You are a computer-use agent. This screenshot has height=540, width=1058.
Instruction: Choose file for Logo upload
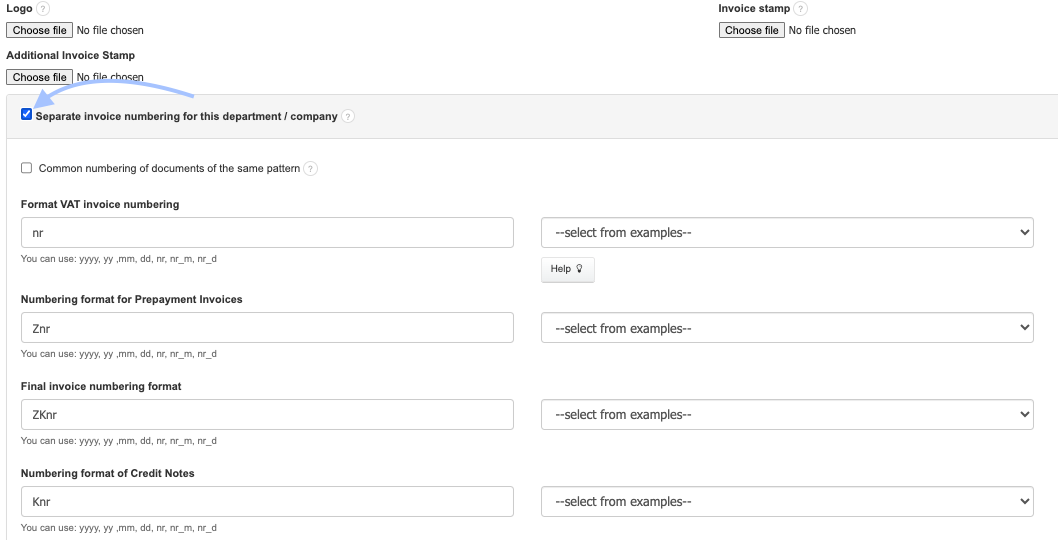[x=40, y=31]
